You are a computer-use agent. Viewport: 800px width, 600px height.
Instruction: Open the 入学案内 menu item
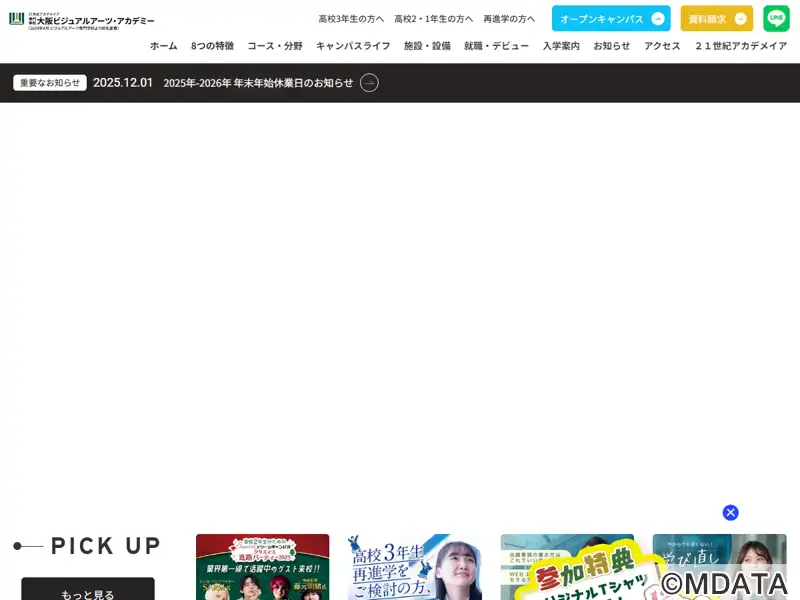tap(561, 46)
